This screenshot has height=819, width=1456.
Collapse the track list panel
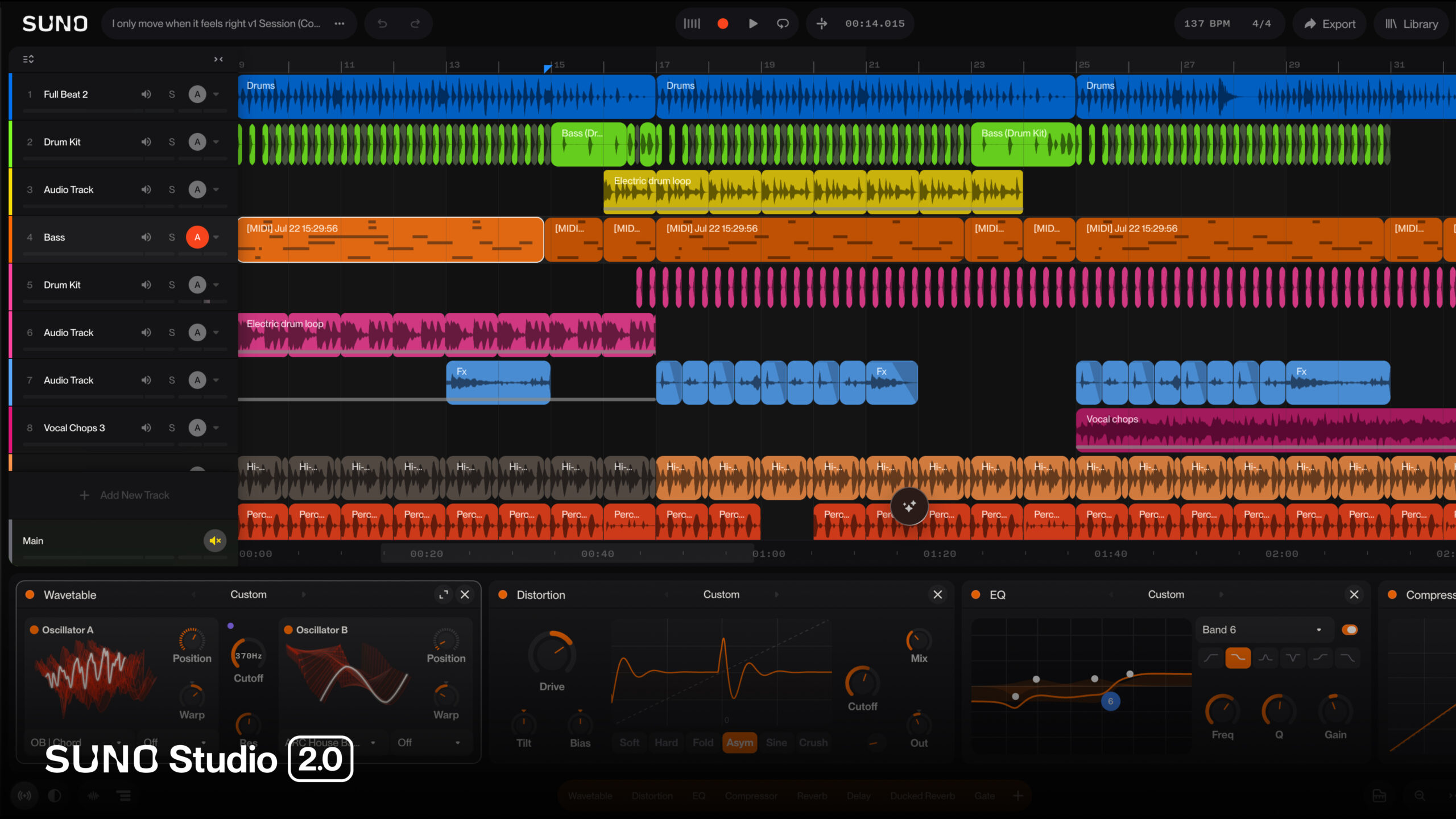[x=218, y=59]
